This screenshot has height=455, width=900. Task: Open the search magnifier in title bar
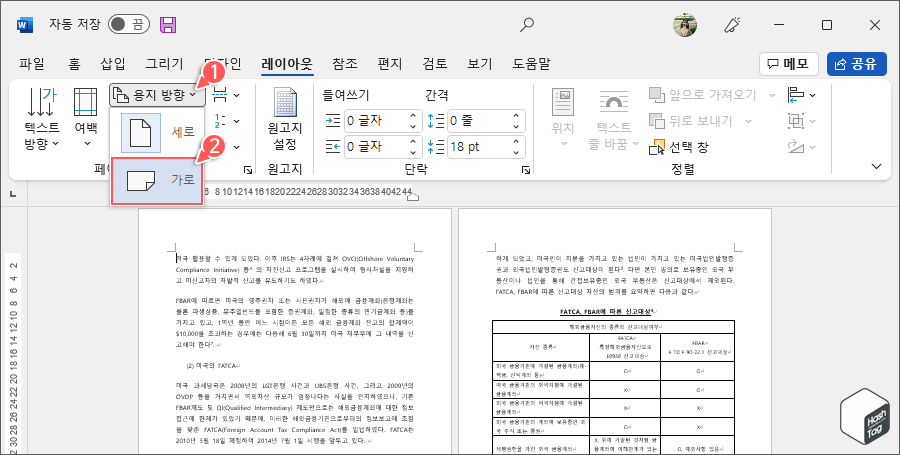pos(526,24)
